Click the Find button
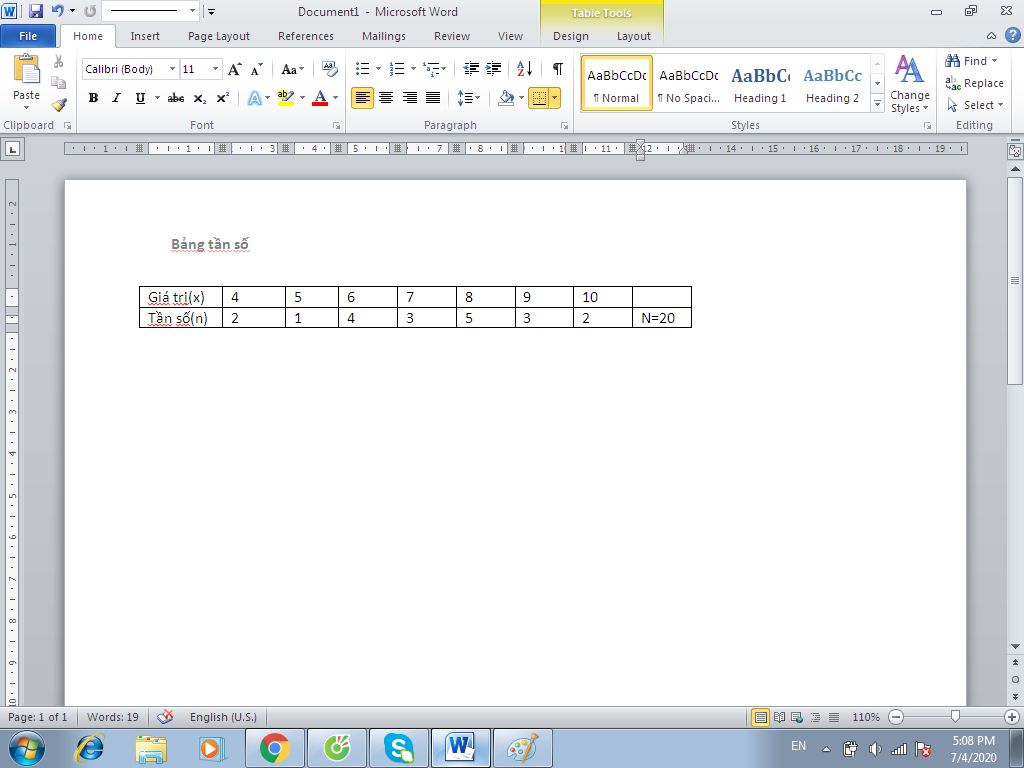The width and height of the screenshot is (1024, 768). point(971,61)
